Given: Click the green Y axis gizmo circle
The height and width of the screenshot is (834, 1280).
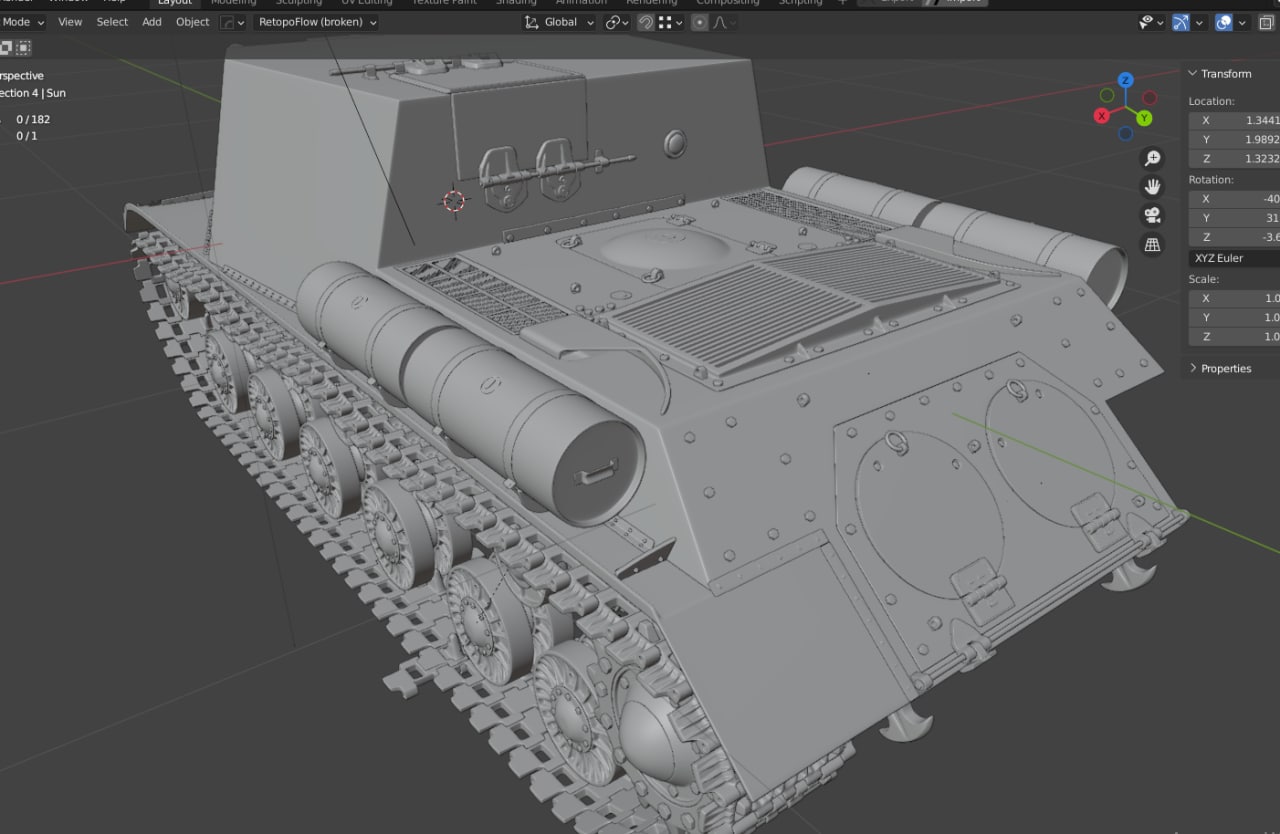Looking at the screenshot, I should (x=1145, y=118).
